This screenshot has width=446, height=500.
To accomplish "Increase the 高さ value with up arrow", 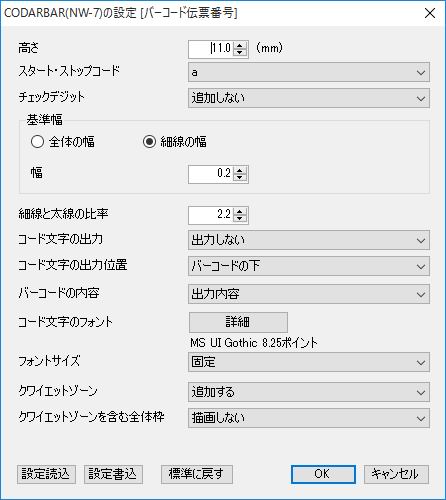I will pyautogui.click(x=240, y=46).
